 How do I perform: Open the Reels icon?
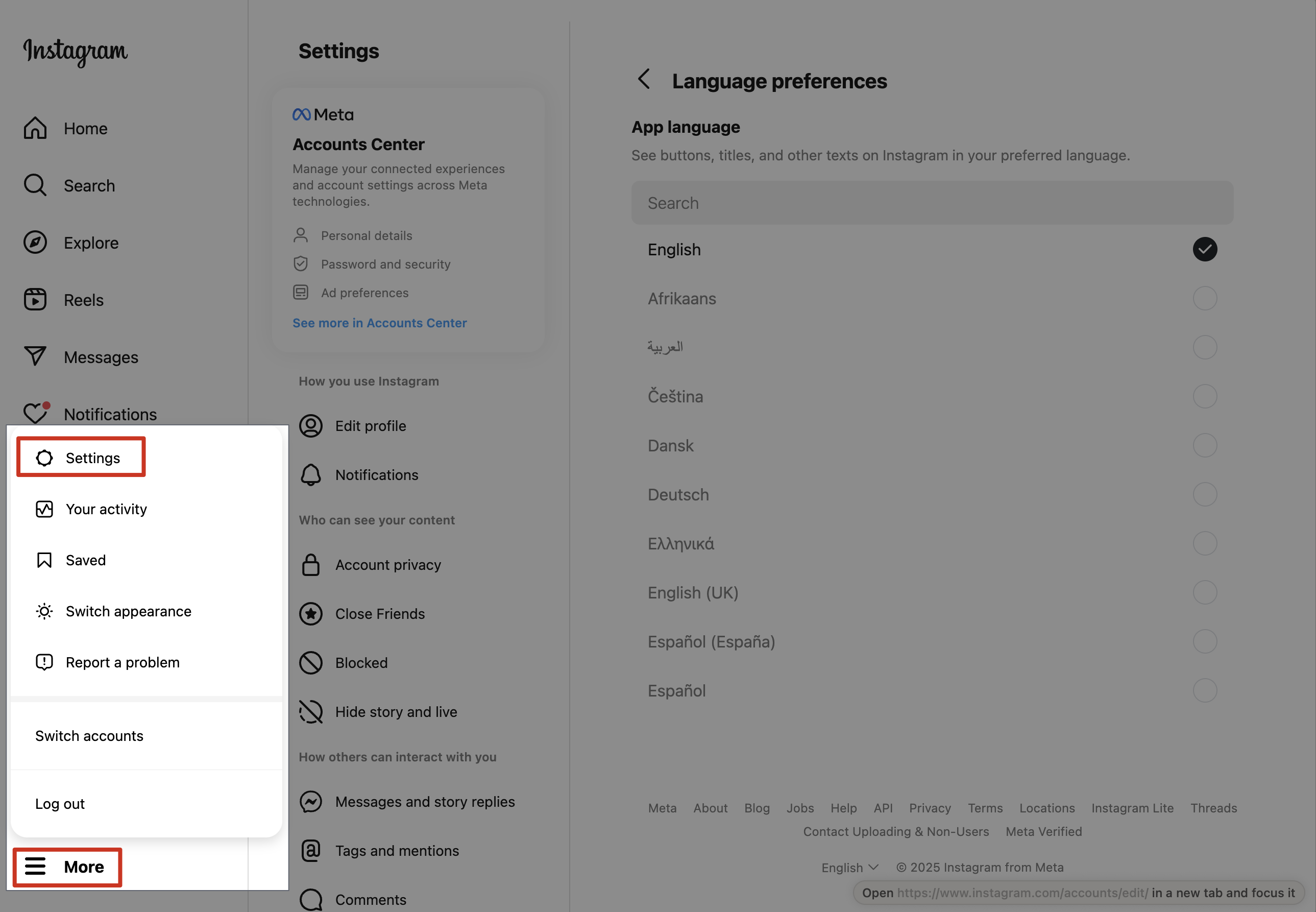[35, 299]
